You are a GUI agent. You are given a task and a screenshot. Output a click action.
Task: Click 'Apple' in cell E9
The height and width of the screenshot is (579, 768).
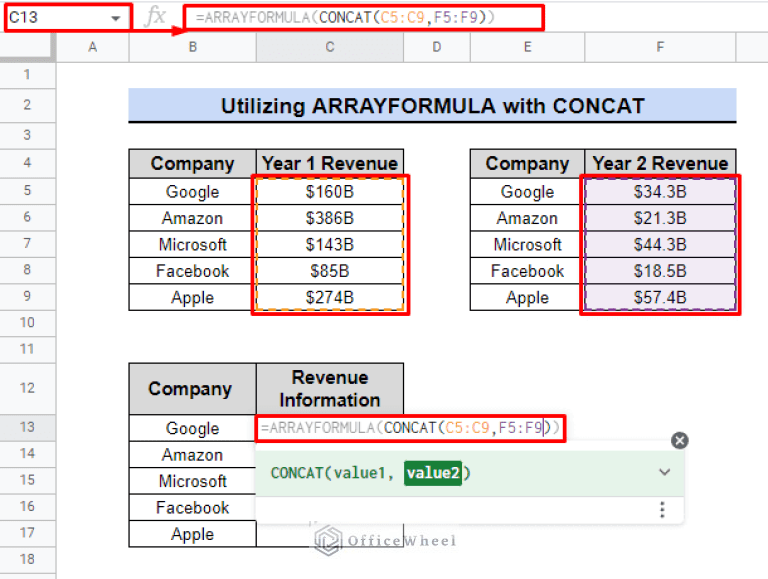[527, 297]
